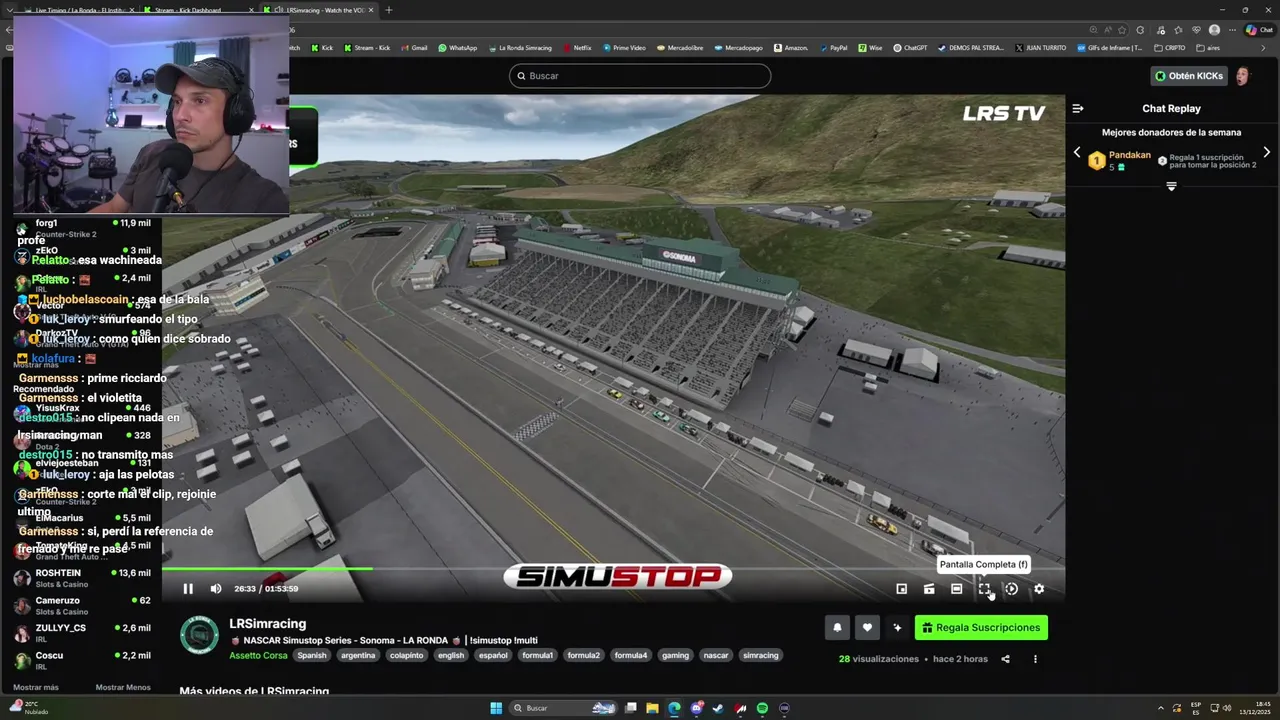Open Pandakan donor profile
1280x720 pixels.
pos(1130,155)
